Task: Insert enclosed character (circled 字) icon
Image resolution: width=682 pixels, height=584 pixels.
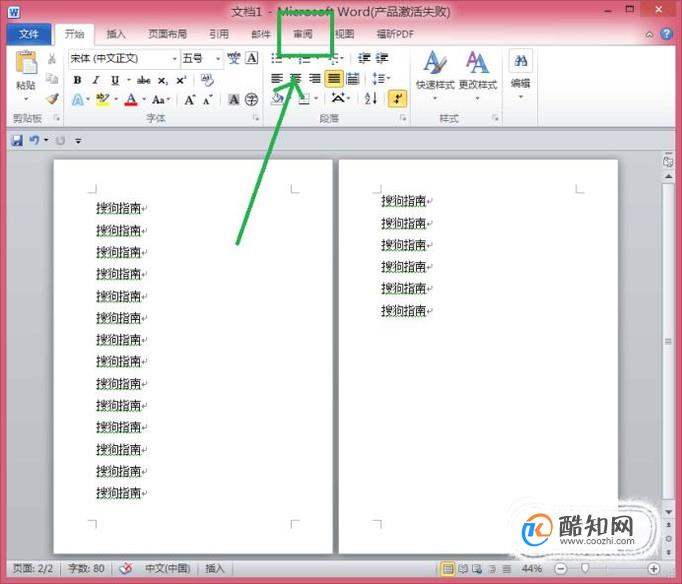Action: [251, 100]
